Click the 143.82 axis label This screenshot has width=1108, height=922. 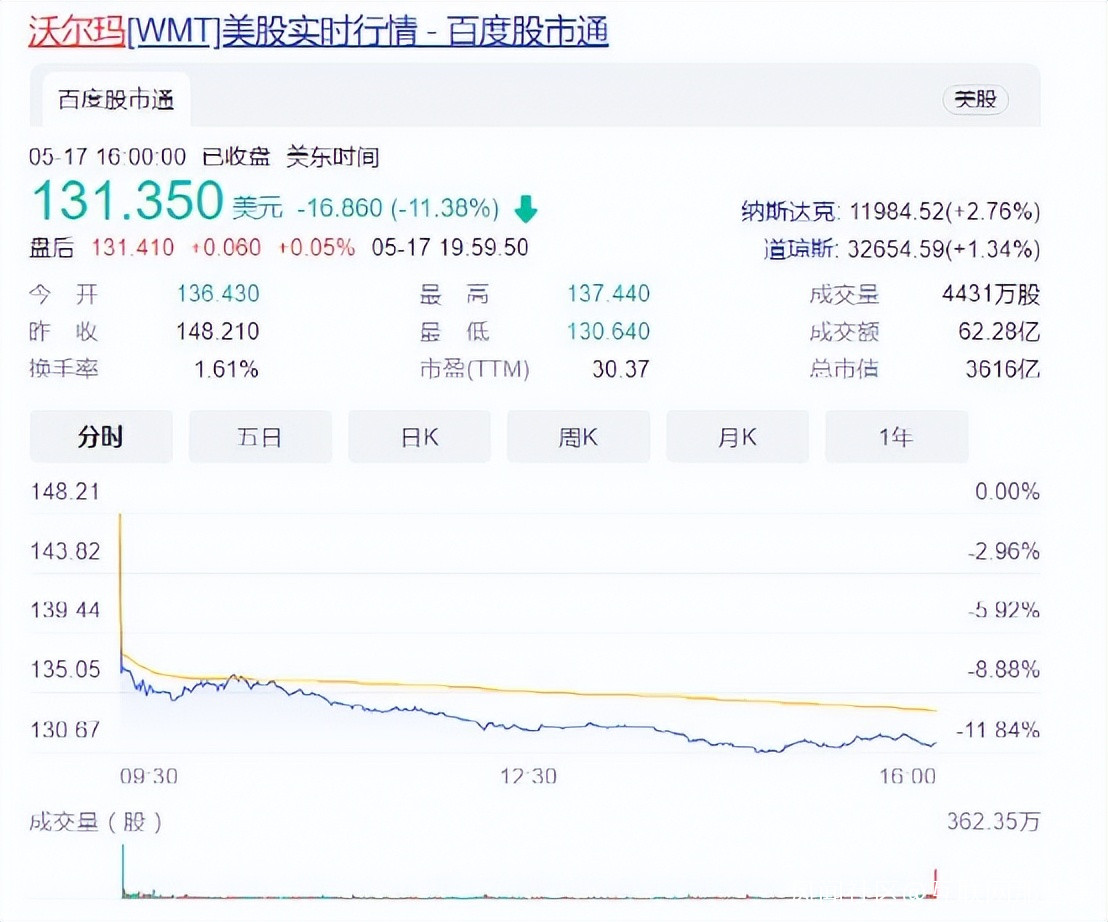tap(65, 550)
